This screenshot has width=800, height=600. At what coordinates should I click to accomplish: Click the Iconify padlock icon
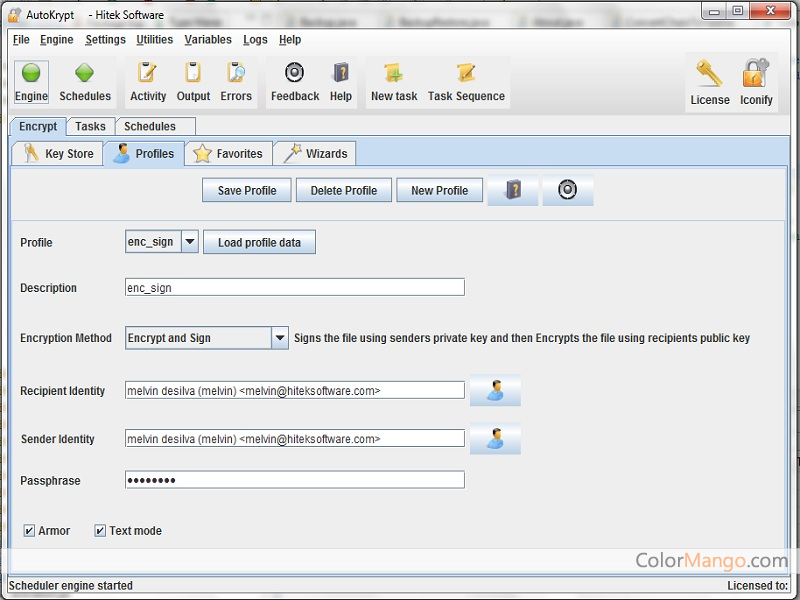pos(756,82)
